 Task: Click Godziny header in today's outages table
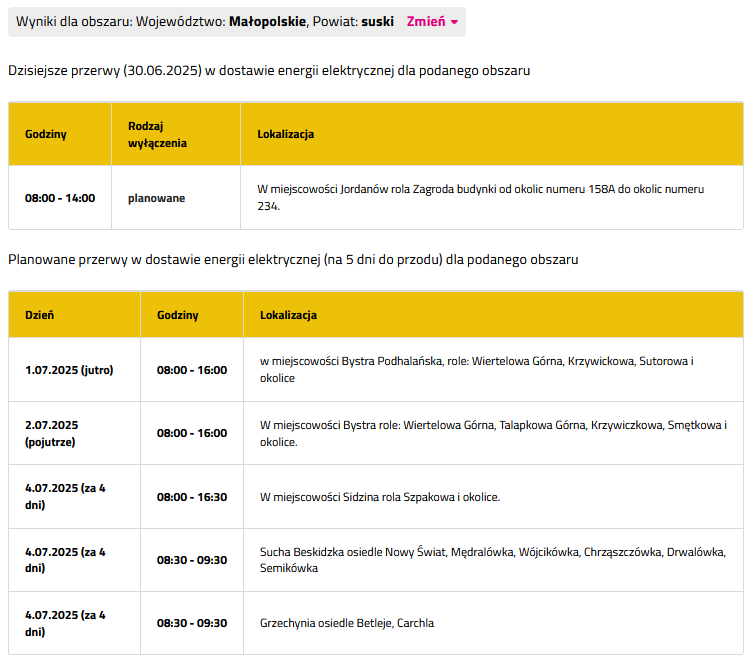tap(46, 134)
